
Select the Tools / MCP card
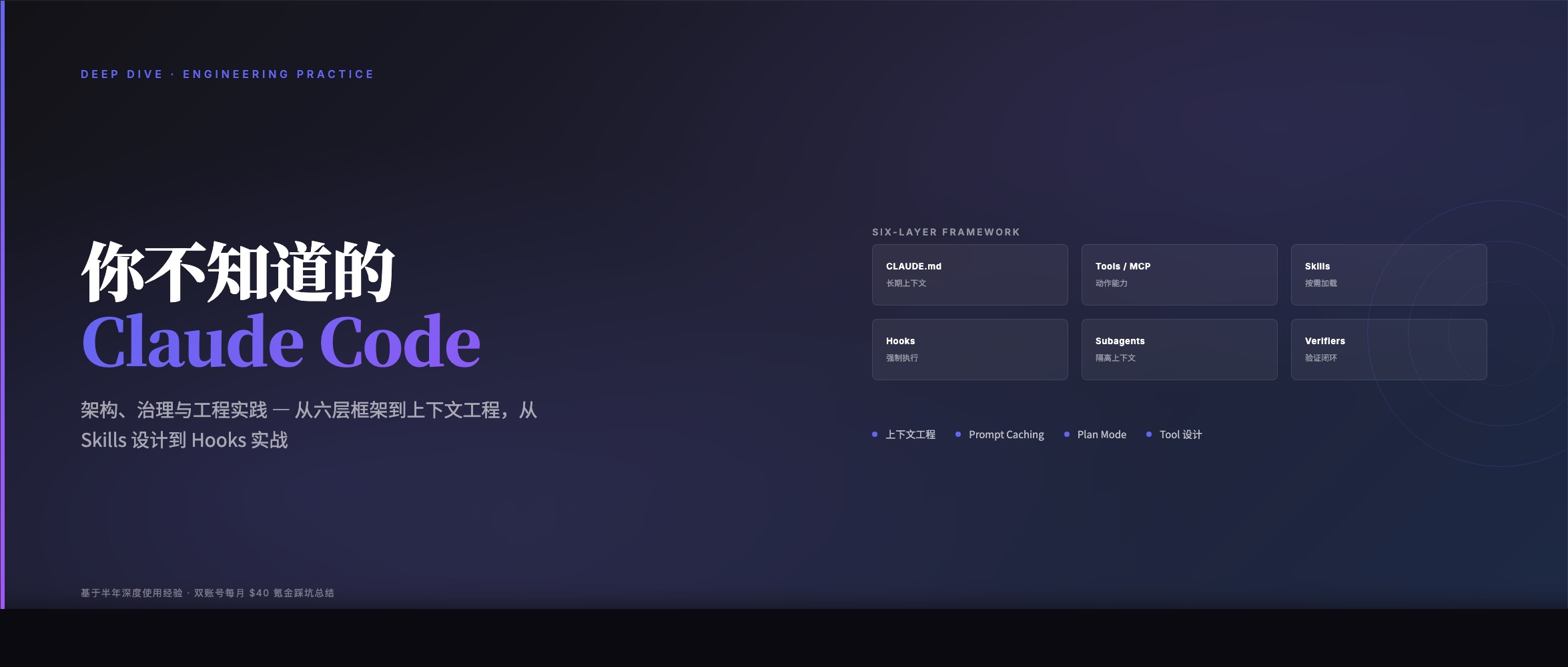1179,274
